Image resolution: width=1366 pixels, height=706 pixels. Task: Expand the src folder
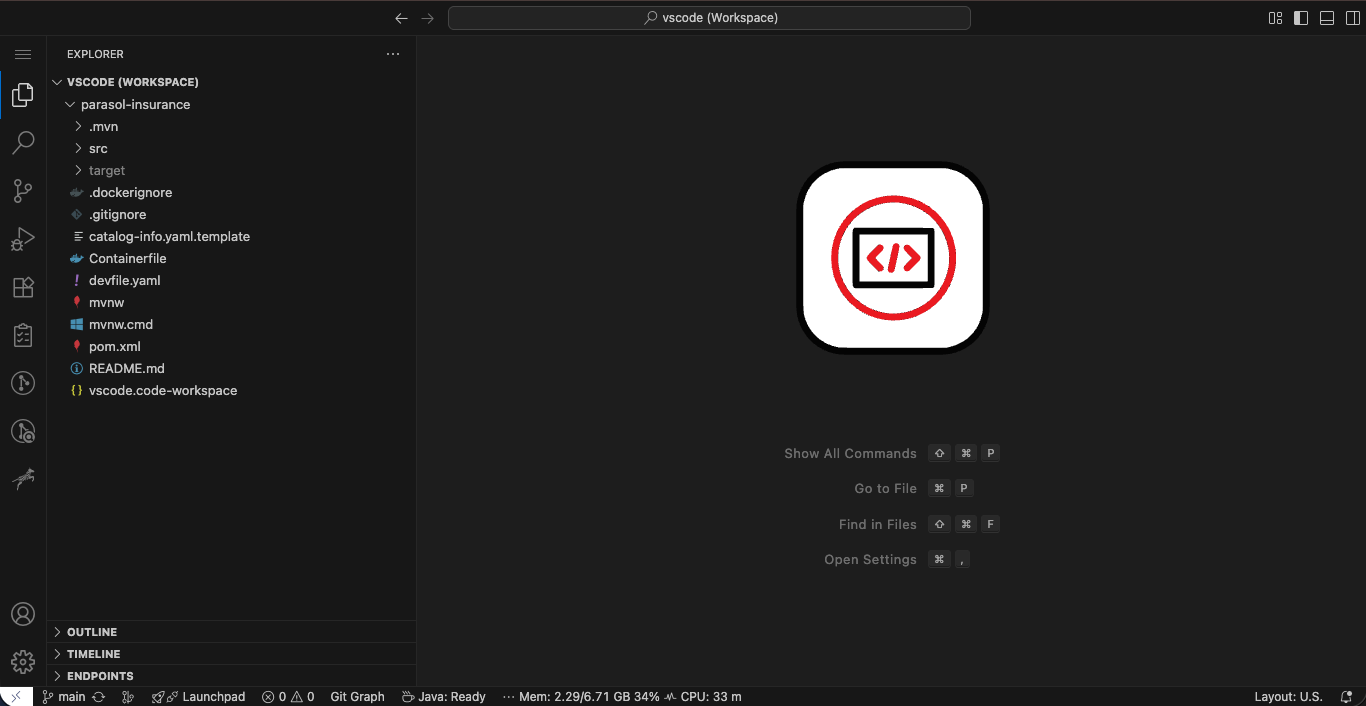coord(232,148)
